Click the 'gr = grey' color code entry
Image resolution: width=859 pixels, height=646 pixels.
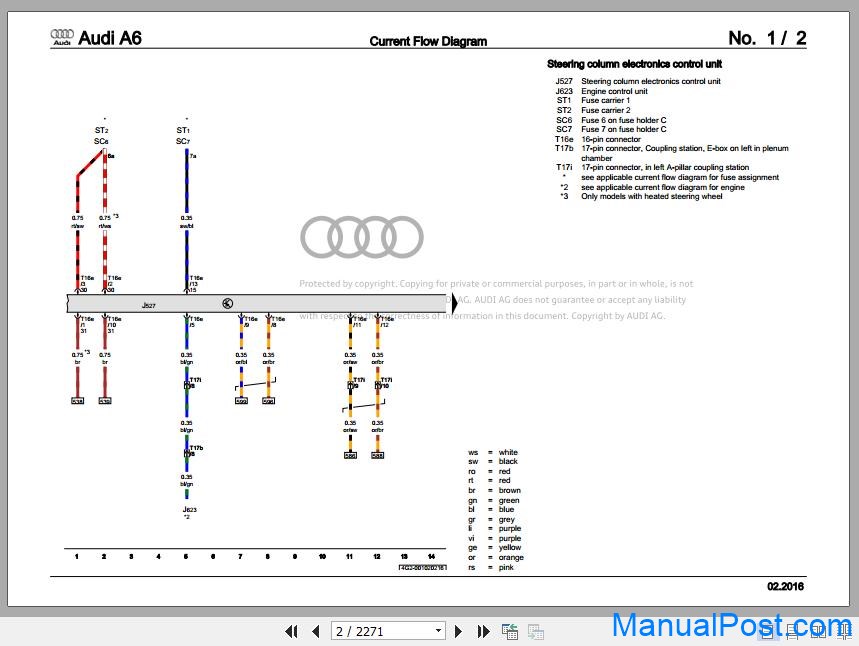click(x=491, y=519)
